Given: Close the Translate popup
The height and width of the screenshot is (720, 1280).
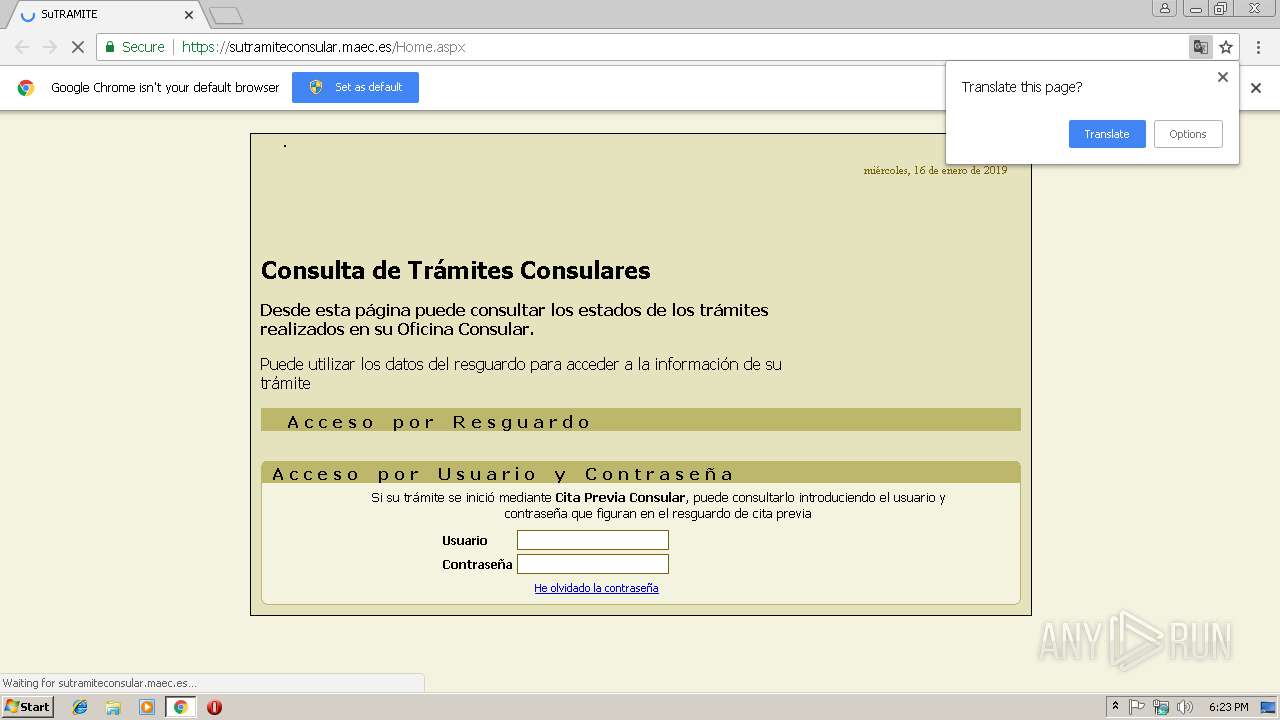Looking at the screenshot, I should coord(1222,77).
